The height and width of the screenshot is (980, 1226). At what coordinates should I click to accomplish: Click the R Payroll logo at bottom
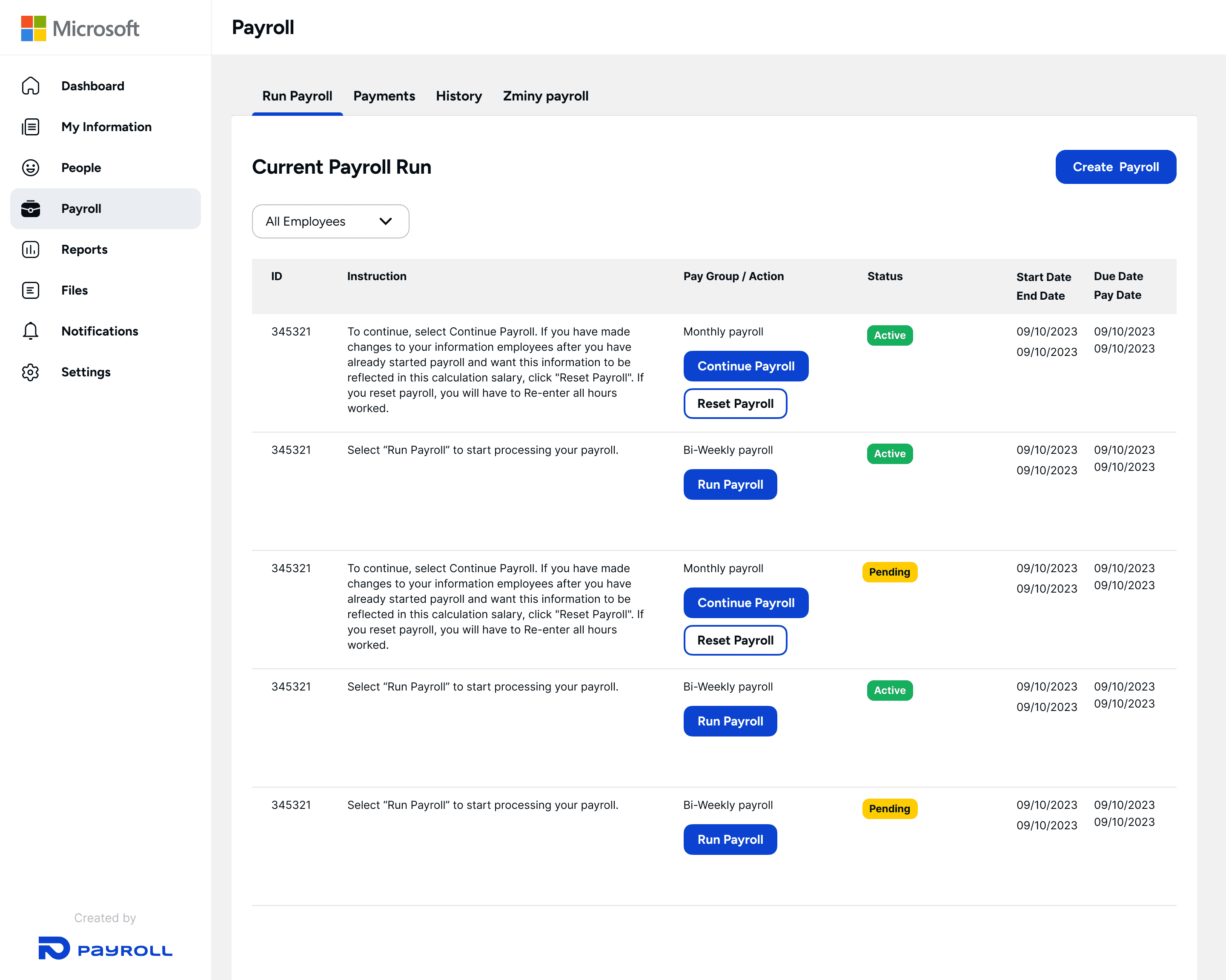(105, 949)
